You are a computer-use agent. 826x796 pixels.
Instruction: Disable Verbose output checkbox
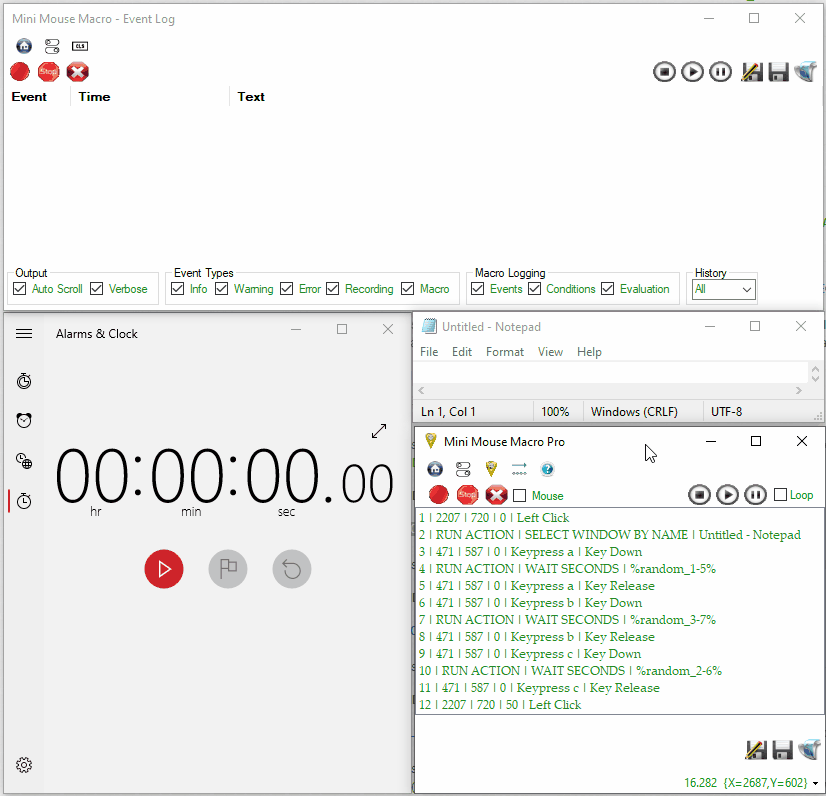97,289
